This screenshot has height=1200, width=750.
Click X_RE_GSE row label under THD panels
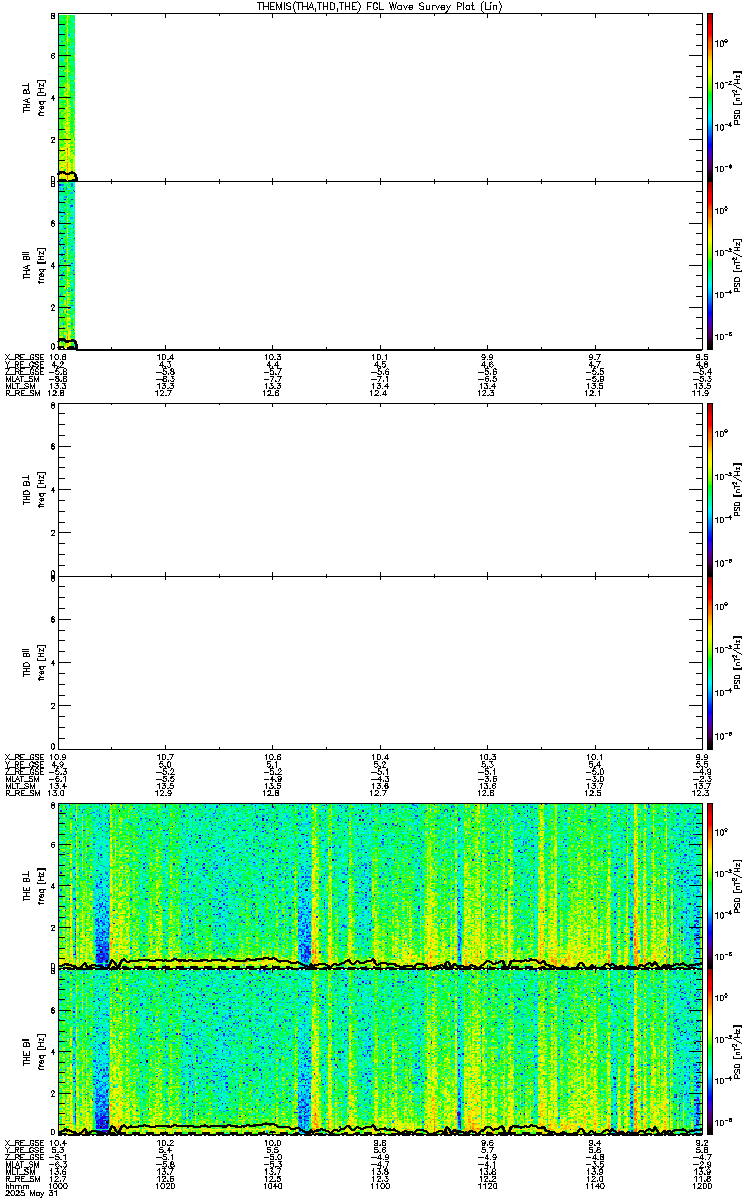(x=24, y=756)
